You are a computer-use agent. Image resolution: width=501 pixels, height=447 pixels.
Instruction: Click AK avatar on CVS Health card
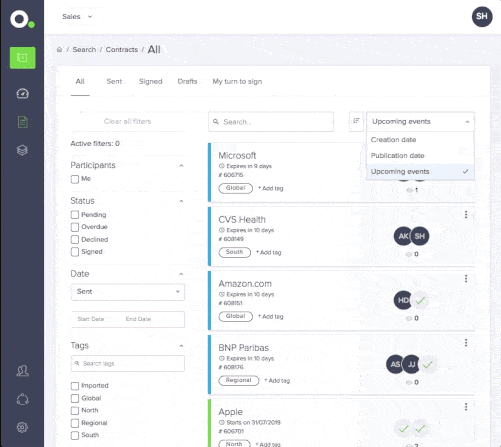point(403,236)
